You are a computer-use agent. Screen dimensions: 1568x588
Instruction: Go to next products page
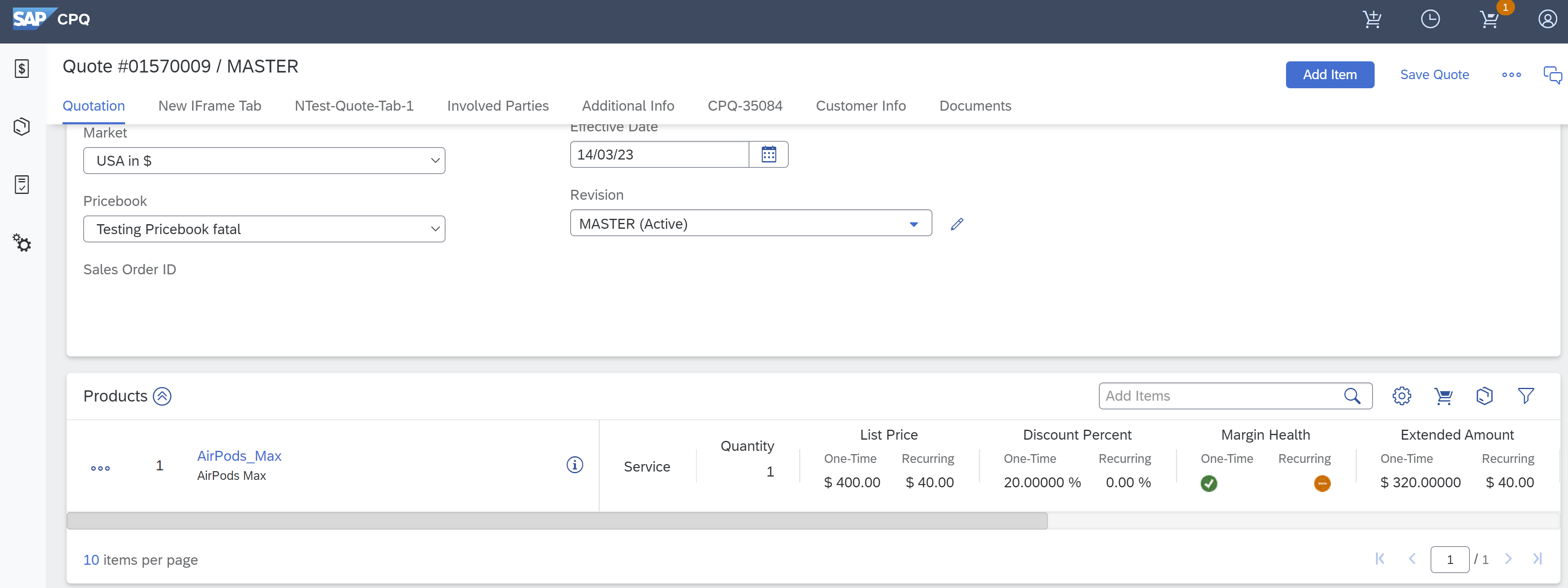(1508, 559)
